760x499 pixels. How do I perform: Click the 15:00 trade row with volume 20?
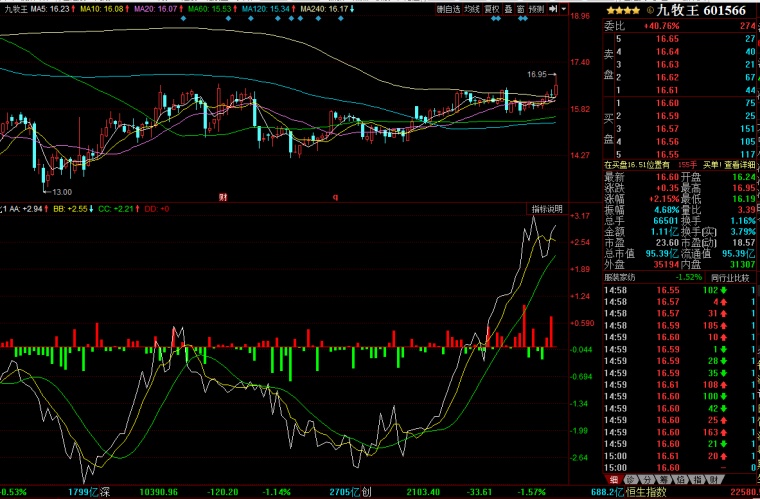[x=680, y=456]
